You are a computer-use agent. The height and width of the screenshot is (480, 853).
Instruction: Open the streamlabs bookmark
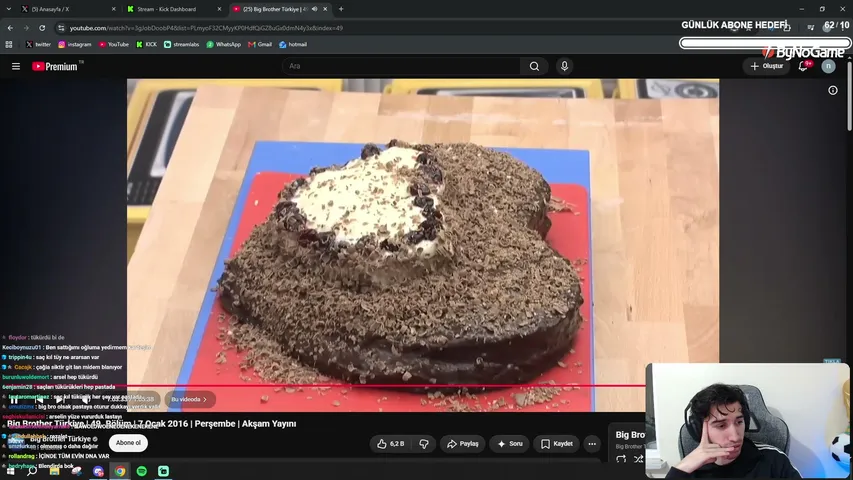point(182,45)
